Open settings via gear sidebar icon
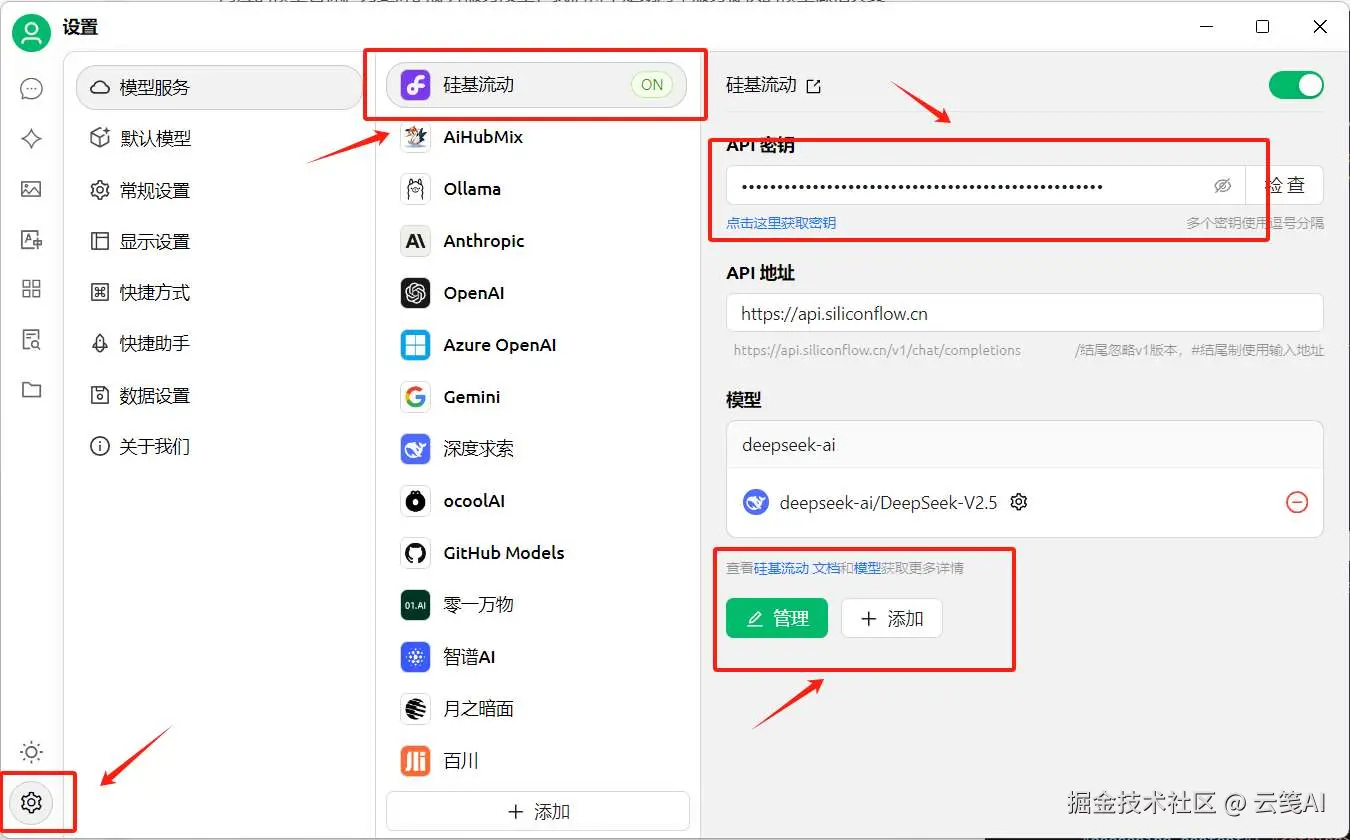Screen dimensions: 1350x840 [31, 802]
